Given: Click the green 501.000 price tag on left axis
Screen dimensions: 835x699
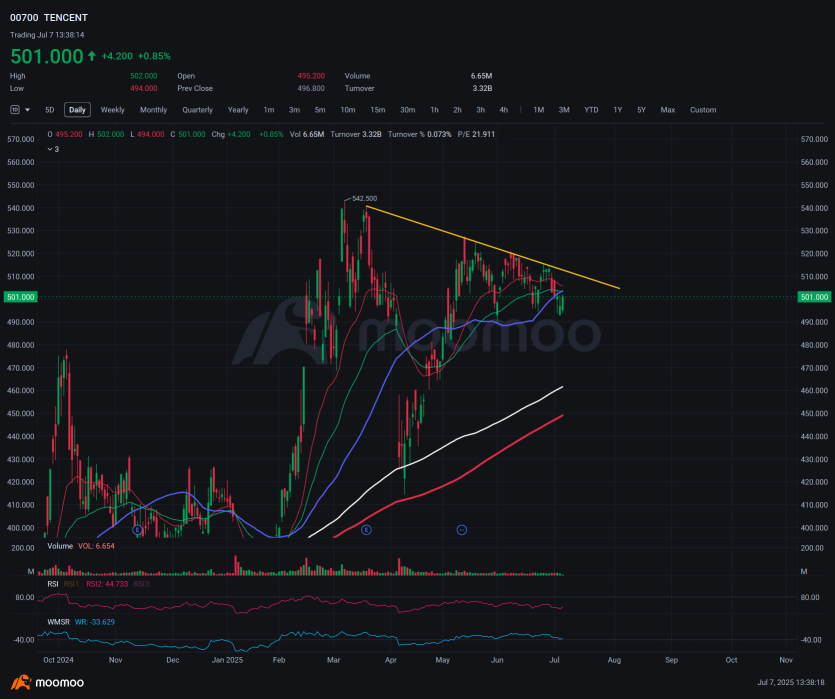Looking at the screenshot, I should pyautogui.click(x=20, y=297).
